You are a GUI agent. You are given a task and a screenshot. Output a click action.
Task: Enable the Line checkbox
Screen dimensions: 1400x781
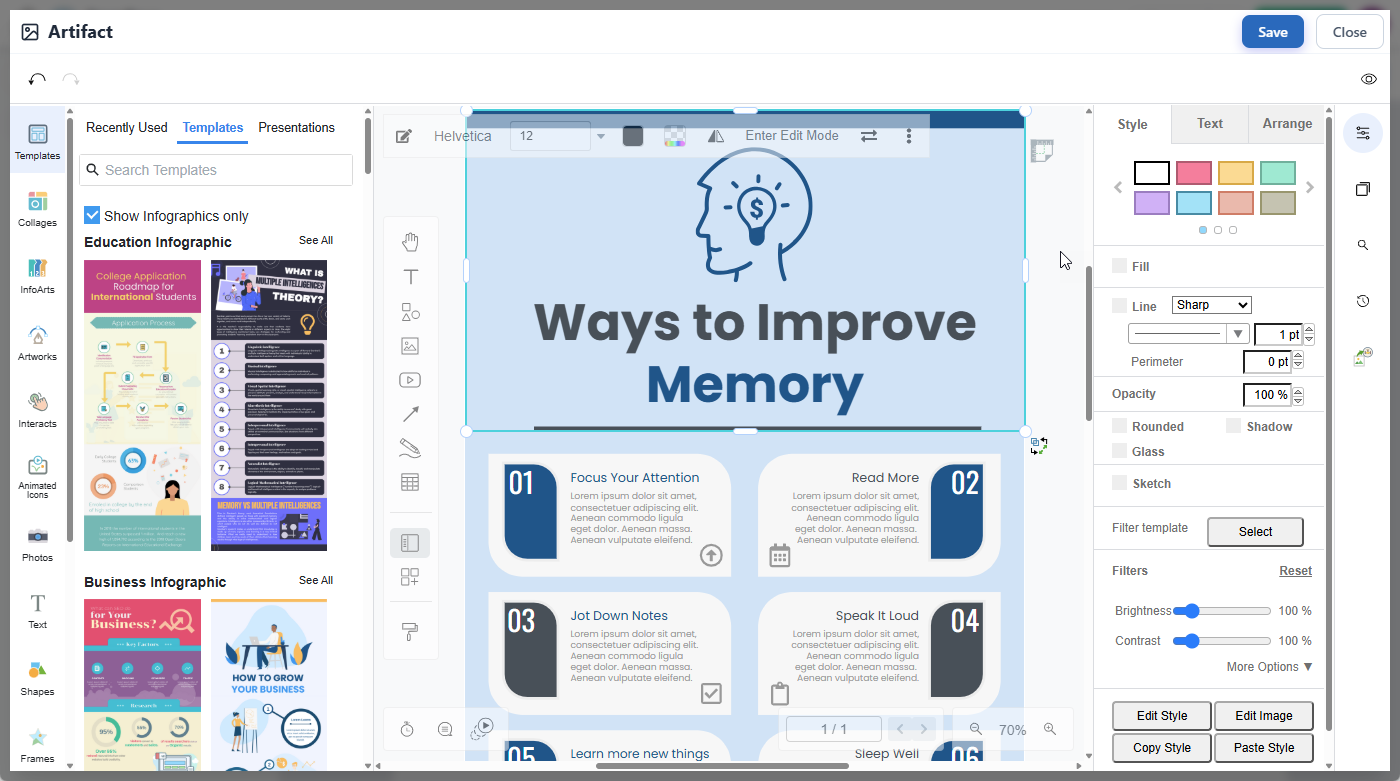1119,305
